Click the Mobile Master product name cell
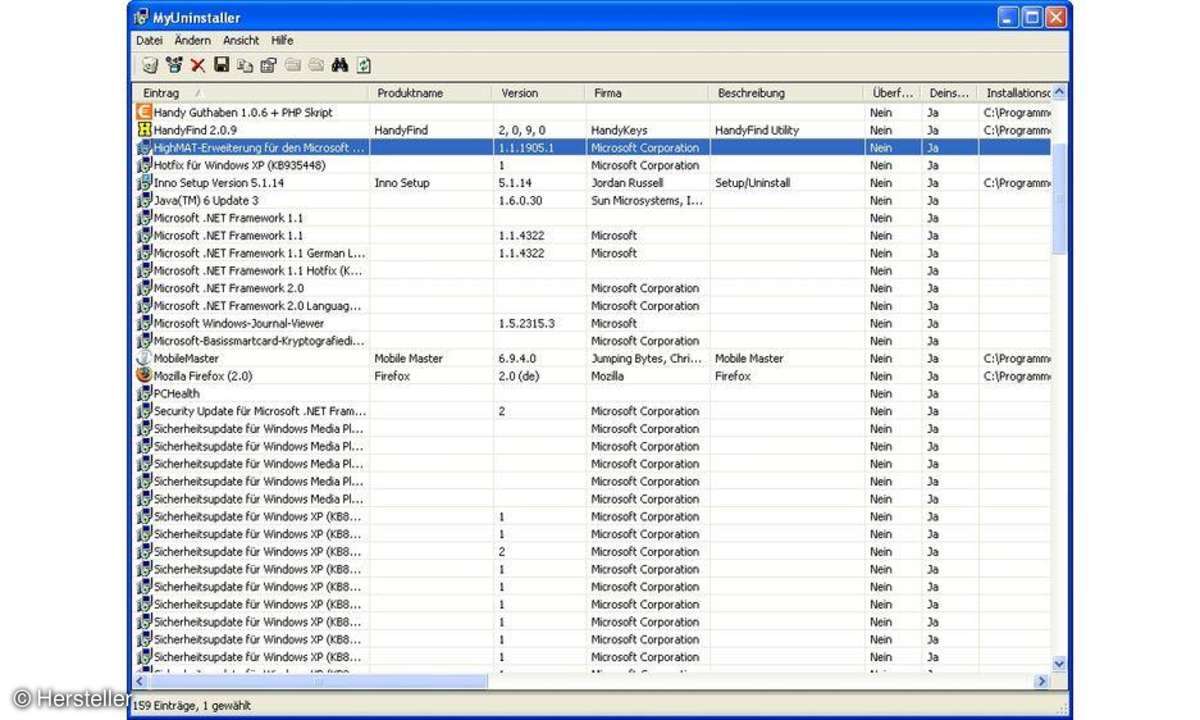The height and width of the screenshot is (720, 1200). (408, 358)
